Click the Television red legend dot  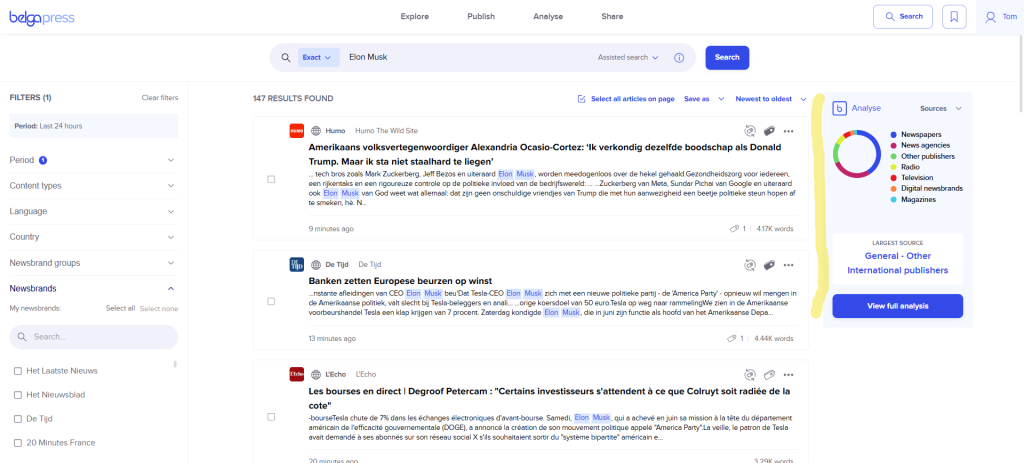[x=893, y=178]
